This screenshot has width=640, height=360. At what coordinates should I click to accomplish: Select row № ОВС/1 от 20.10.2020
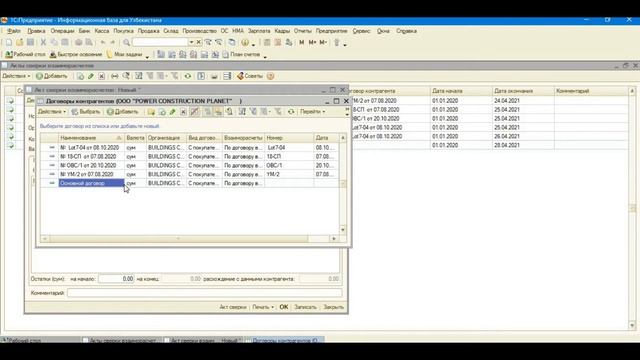point(189,165)
